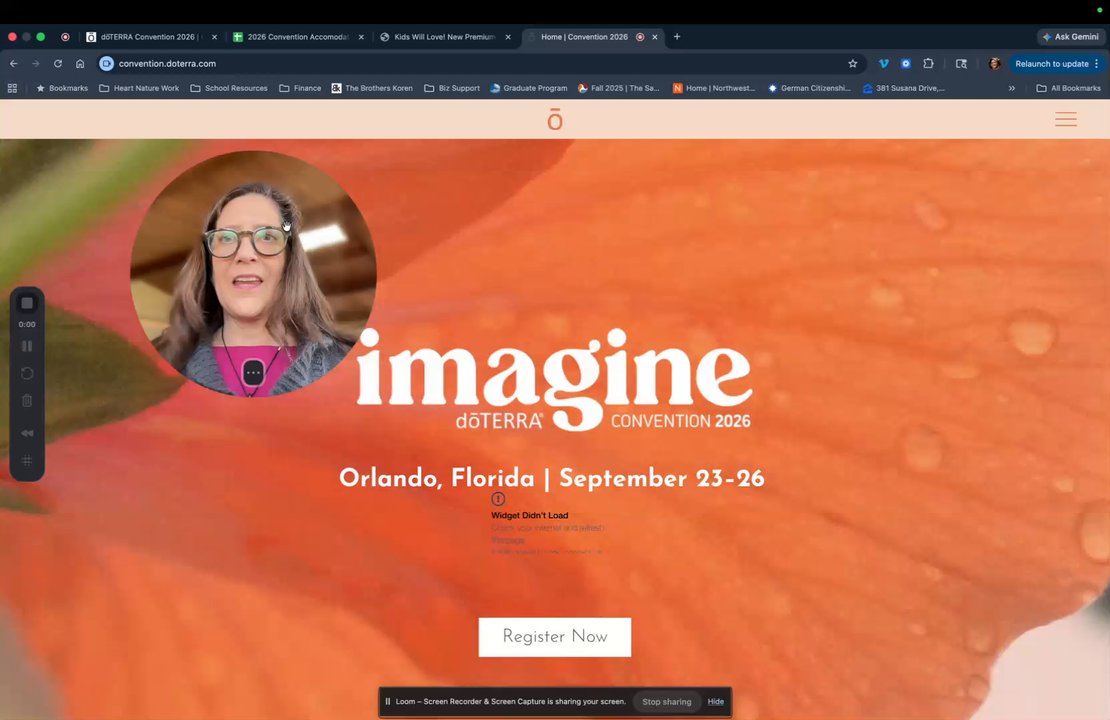Open the School Resources bookmark folder

[229, 88]
